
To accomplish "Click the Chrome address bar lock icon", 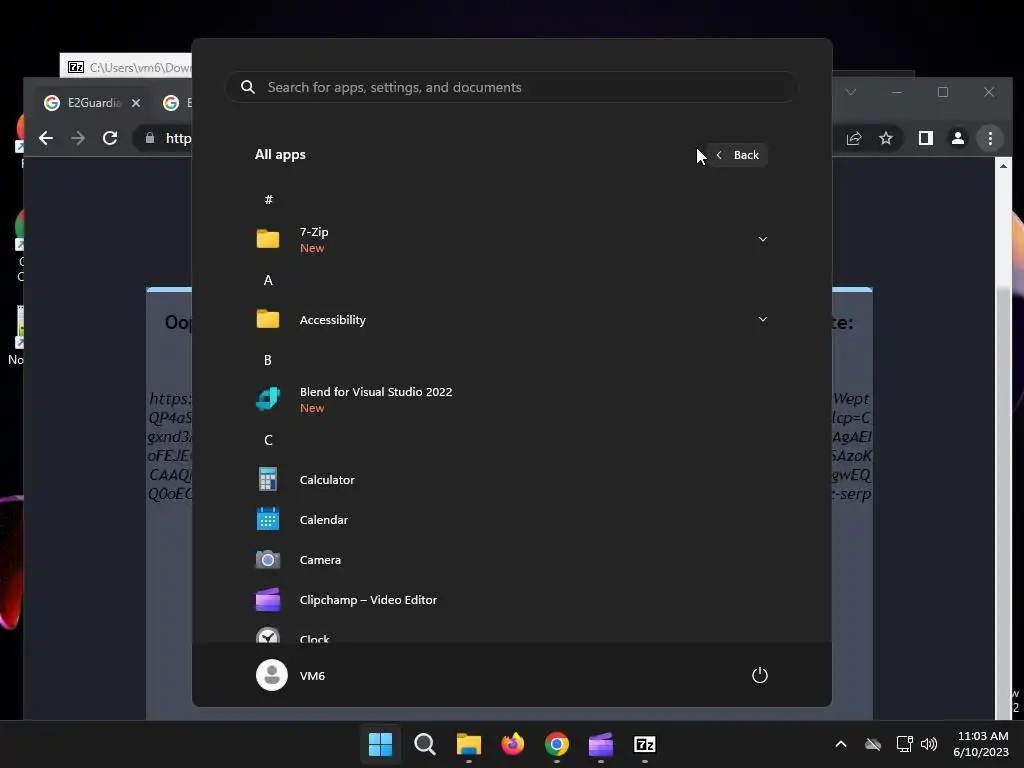I will click(x=150, y=138).
